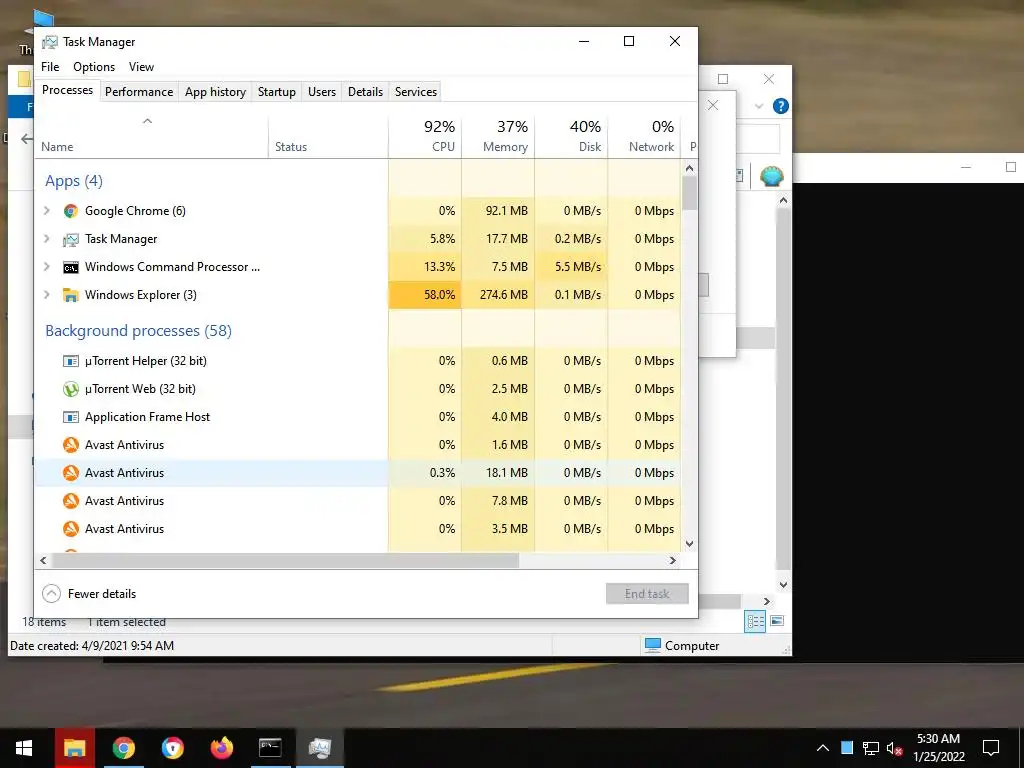The height and width of the screenshot is (768, 1024).
Task: Click the Windows Command Processor icon
Action: click(x=71, y=268)
